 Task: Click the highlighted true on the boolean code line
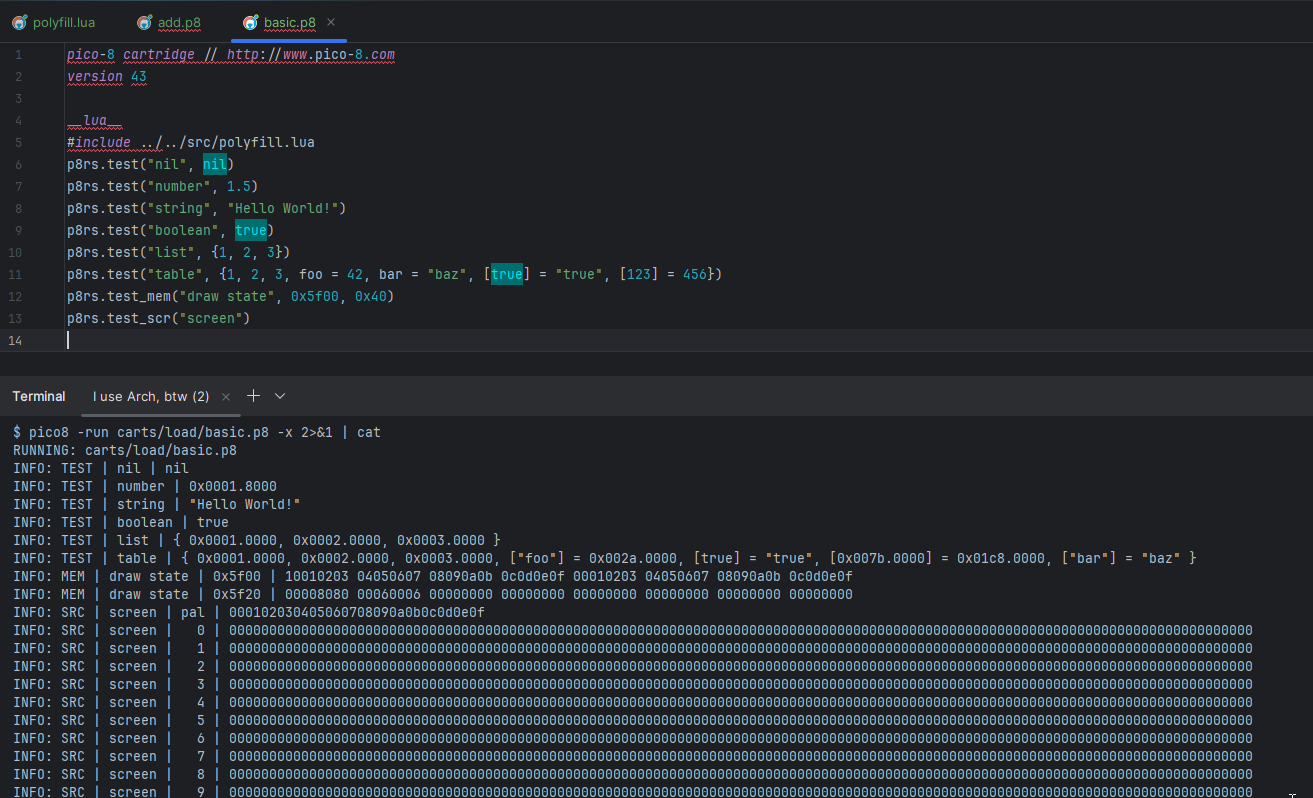(251, 230)
